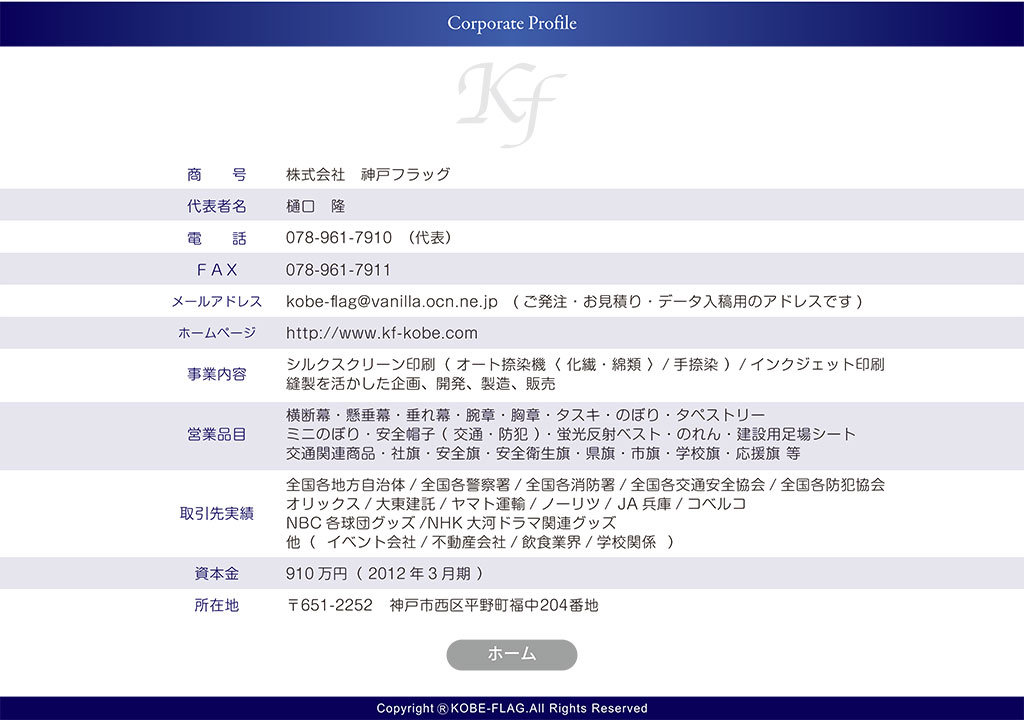This screenshot has width=1024, height=720.
Task: Click the メールアドレス row label
Action: (x=216, y=301)
